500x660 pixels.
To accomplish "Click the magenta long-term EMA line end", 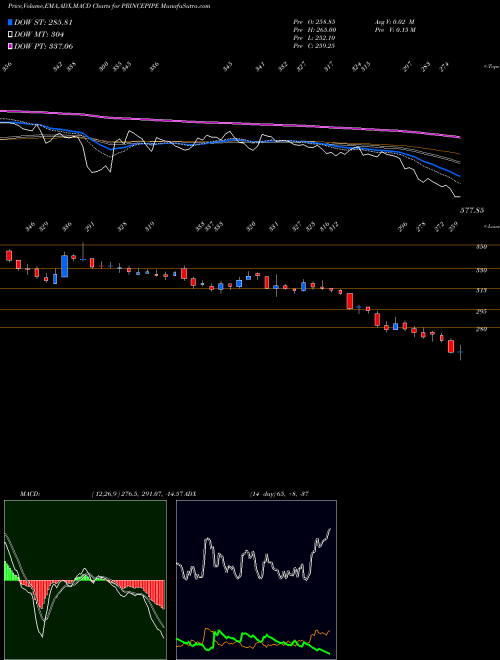I will 458,137.
